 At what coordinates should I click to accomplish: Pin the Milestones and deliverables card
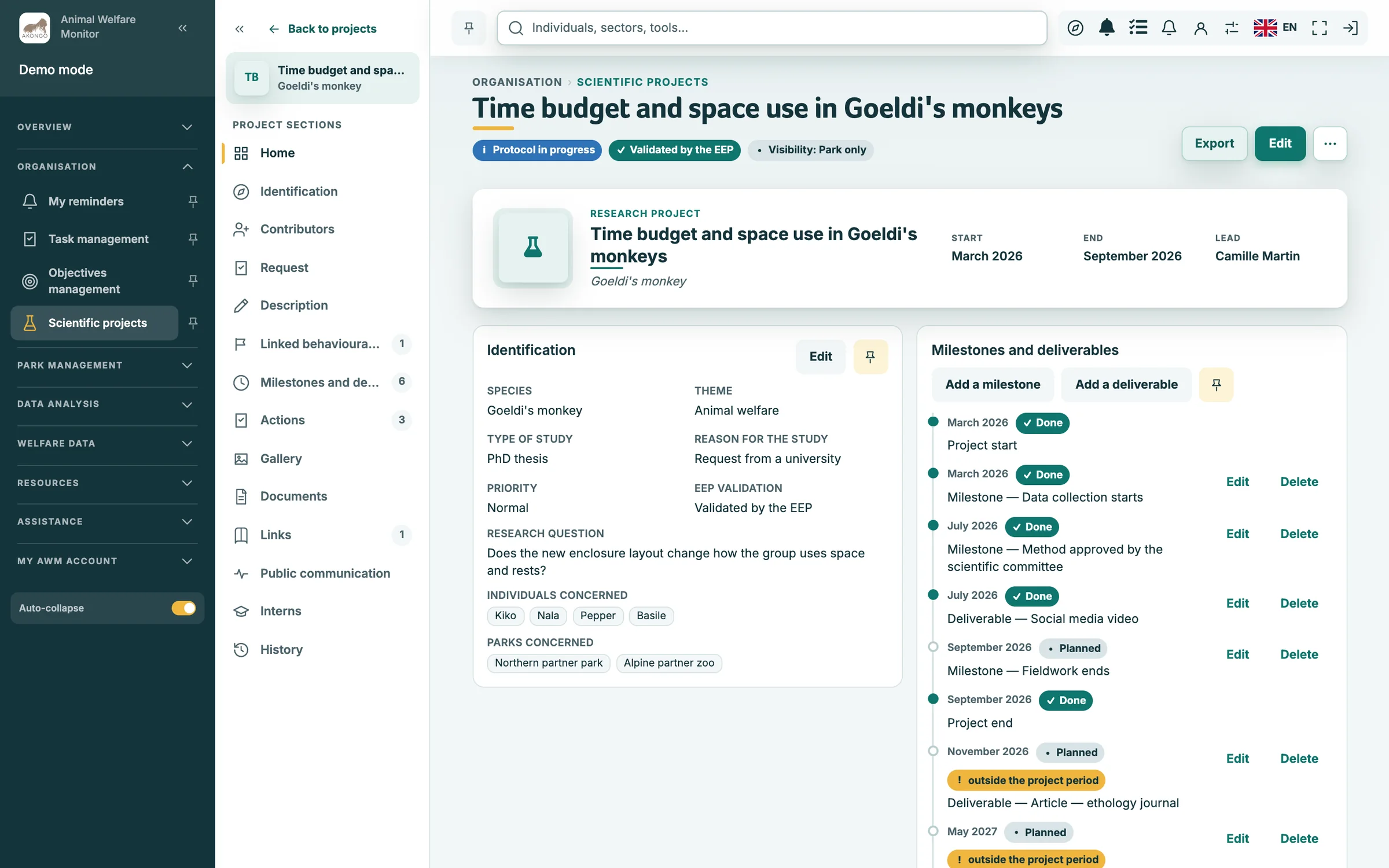pos(1216,385)
